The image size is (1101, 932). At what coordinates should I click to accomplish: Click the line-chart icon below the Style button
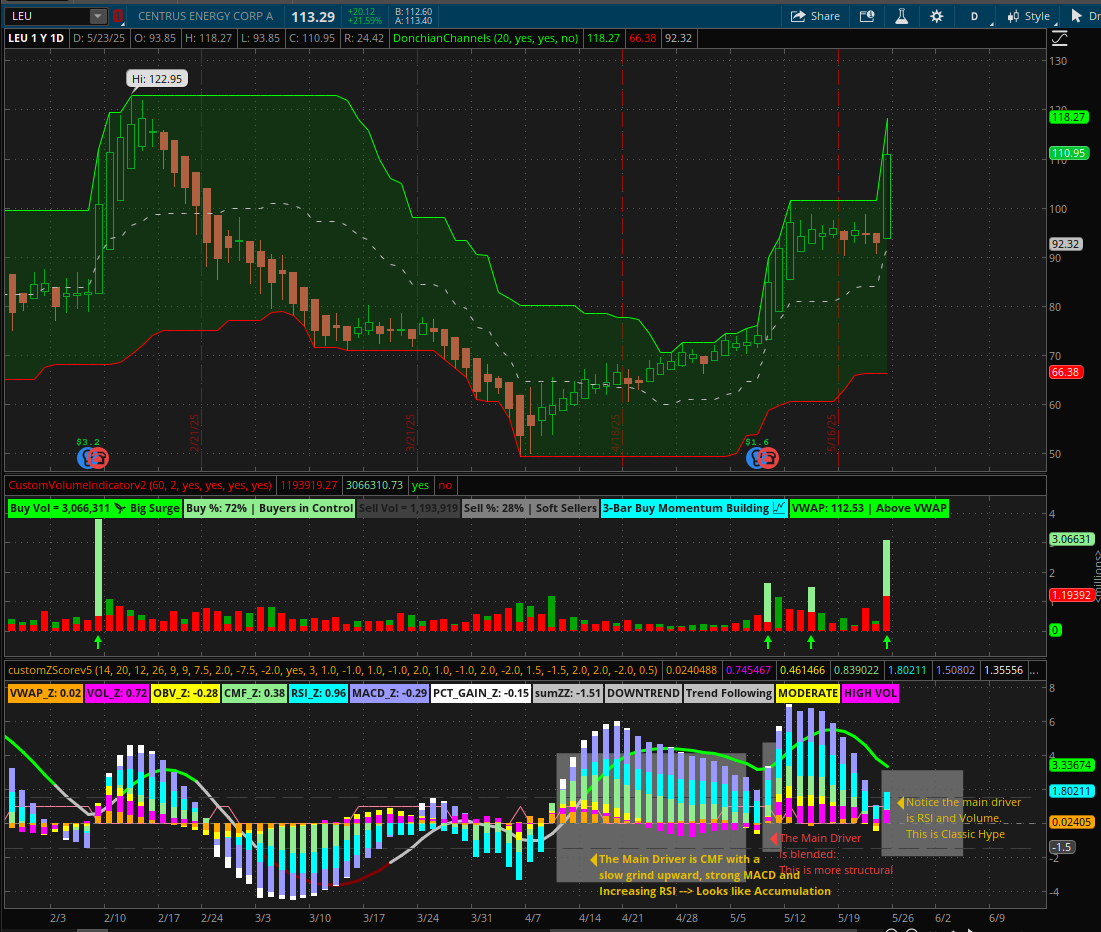[x=1060, y=39]
